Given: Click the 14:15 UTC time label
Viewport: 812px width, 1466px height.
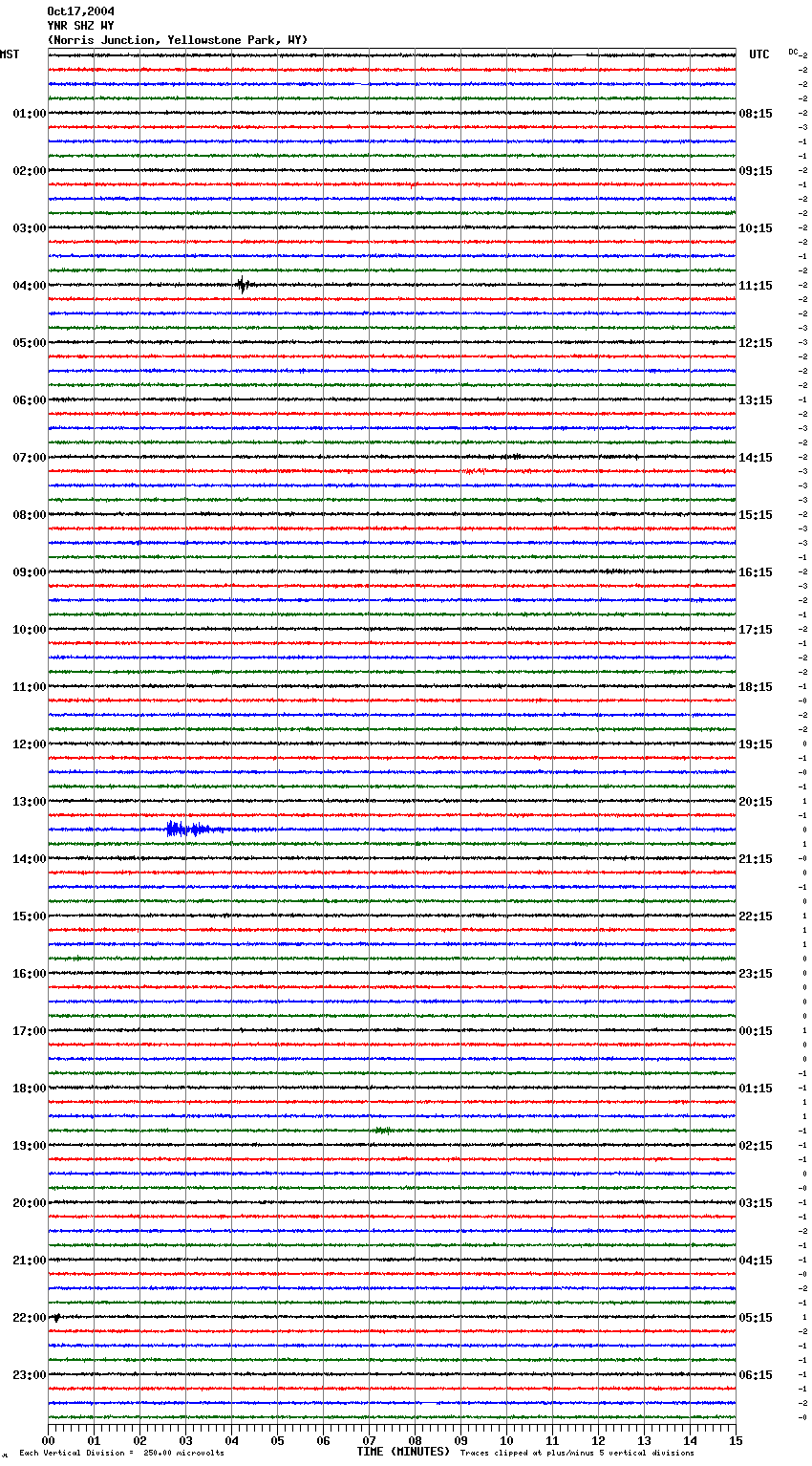Looking at the screenshot, I should pos(756,458).
